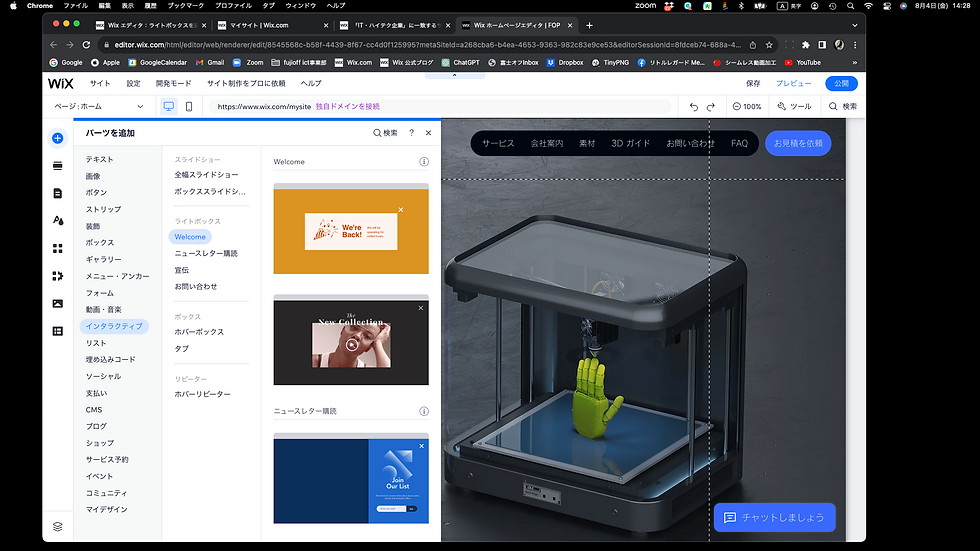The image size is (980, 551).
Task: Switch to desktop view icon
Action: (169, 106)
